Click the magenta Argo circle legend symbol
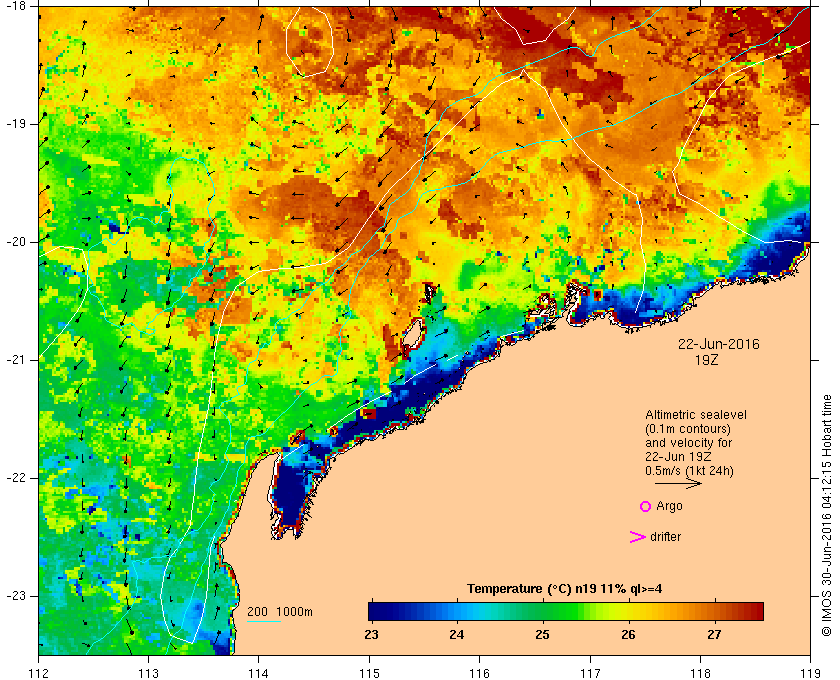The height and width of the screenshot is (680, 840). click(646, 506)
